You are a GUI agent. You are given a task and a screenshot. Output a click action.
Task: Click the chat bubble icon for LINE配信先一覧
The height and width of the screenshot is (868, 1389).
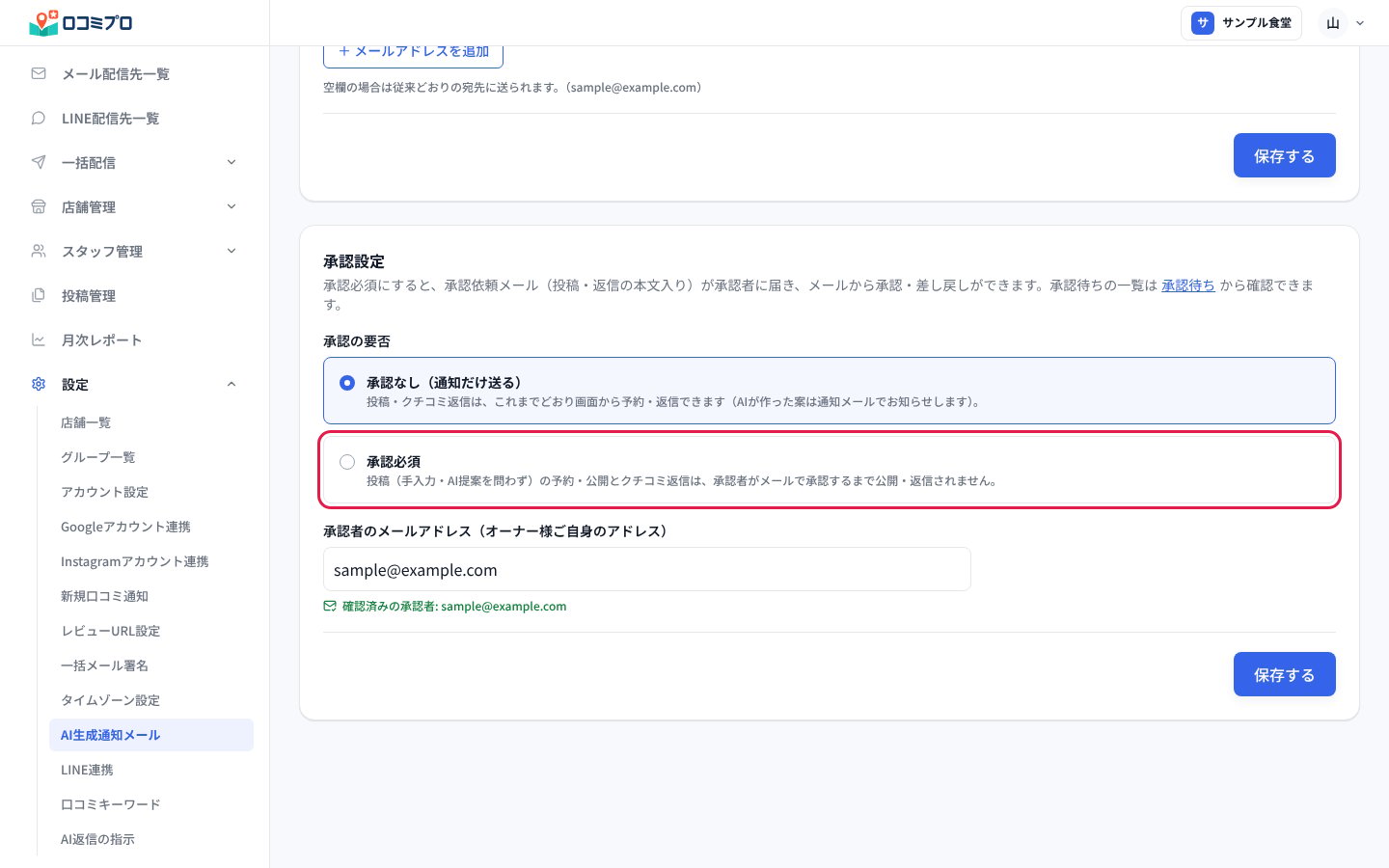(x=39, y=118)
